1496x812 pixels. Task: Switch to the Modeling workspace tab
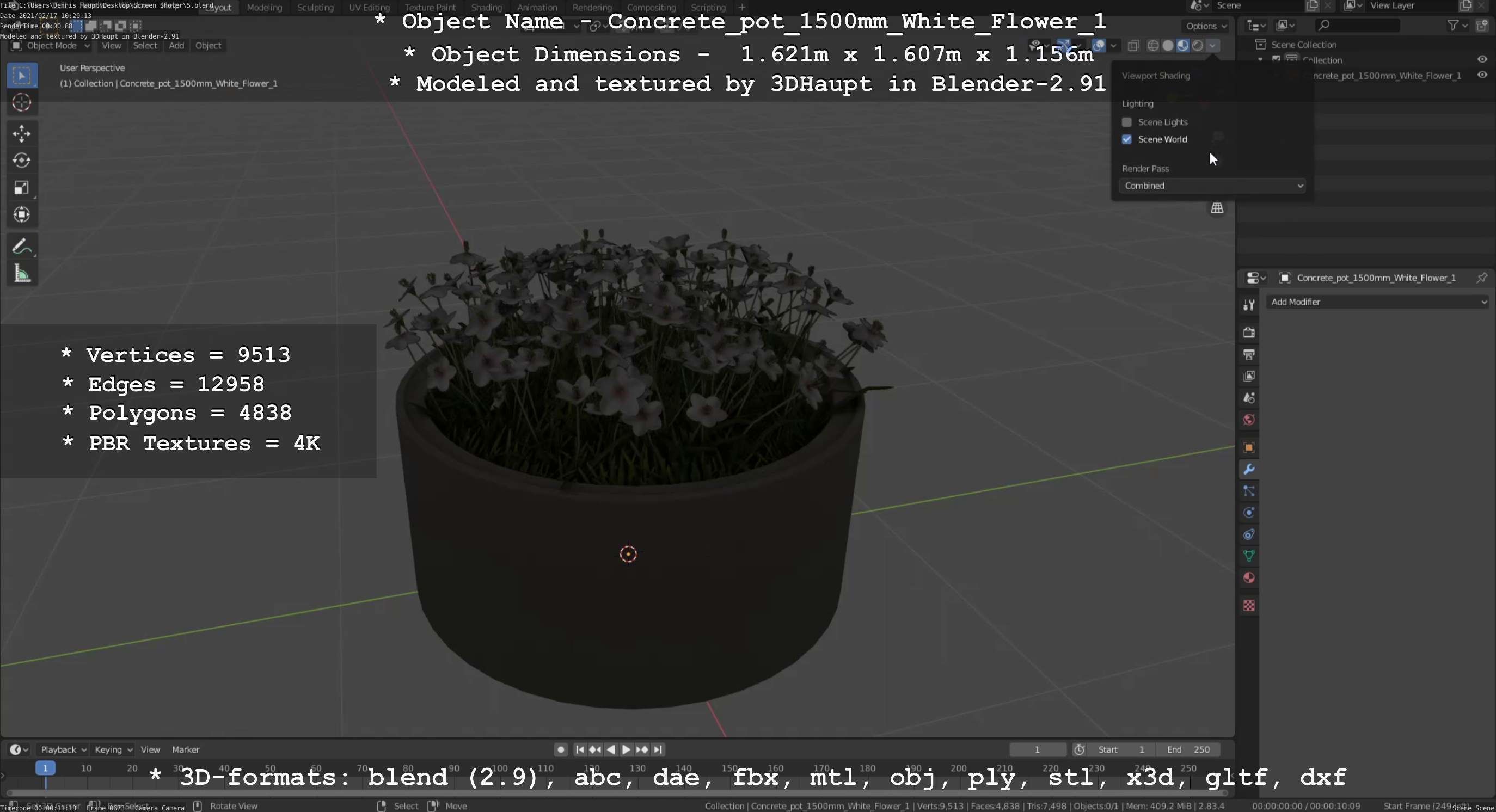click(264, 8)
